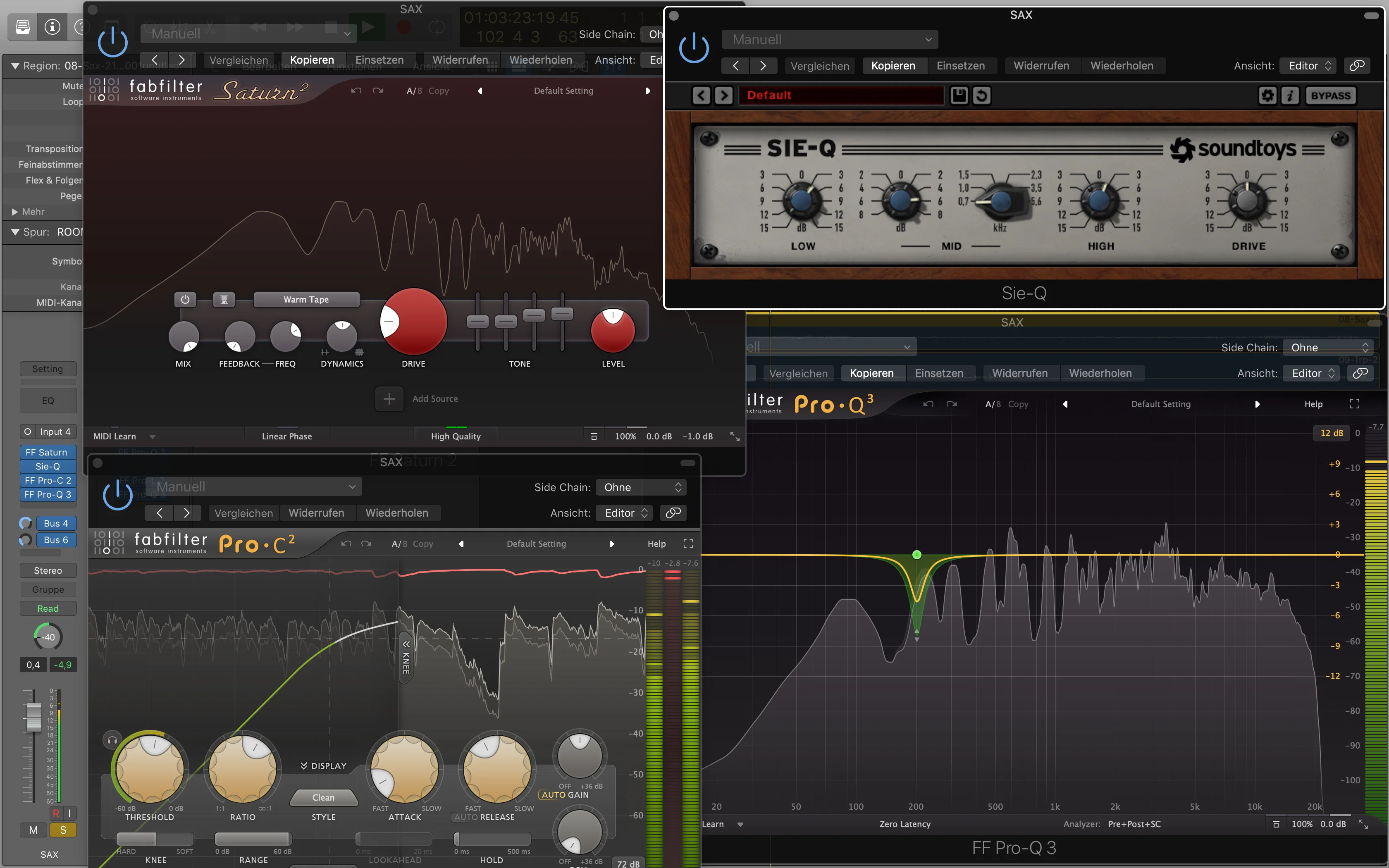Click the Sie-Q link chain icon
This screenshot has height=868, width=1389.
click(x=1357, y=65)
